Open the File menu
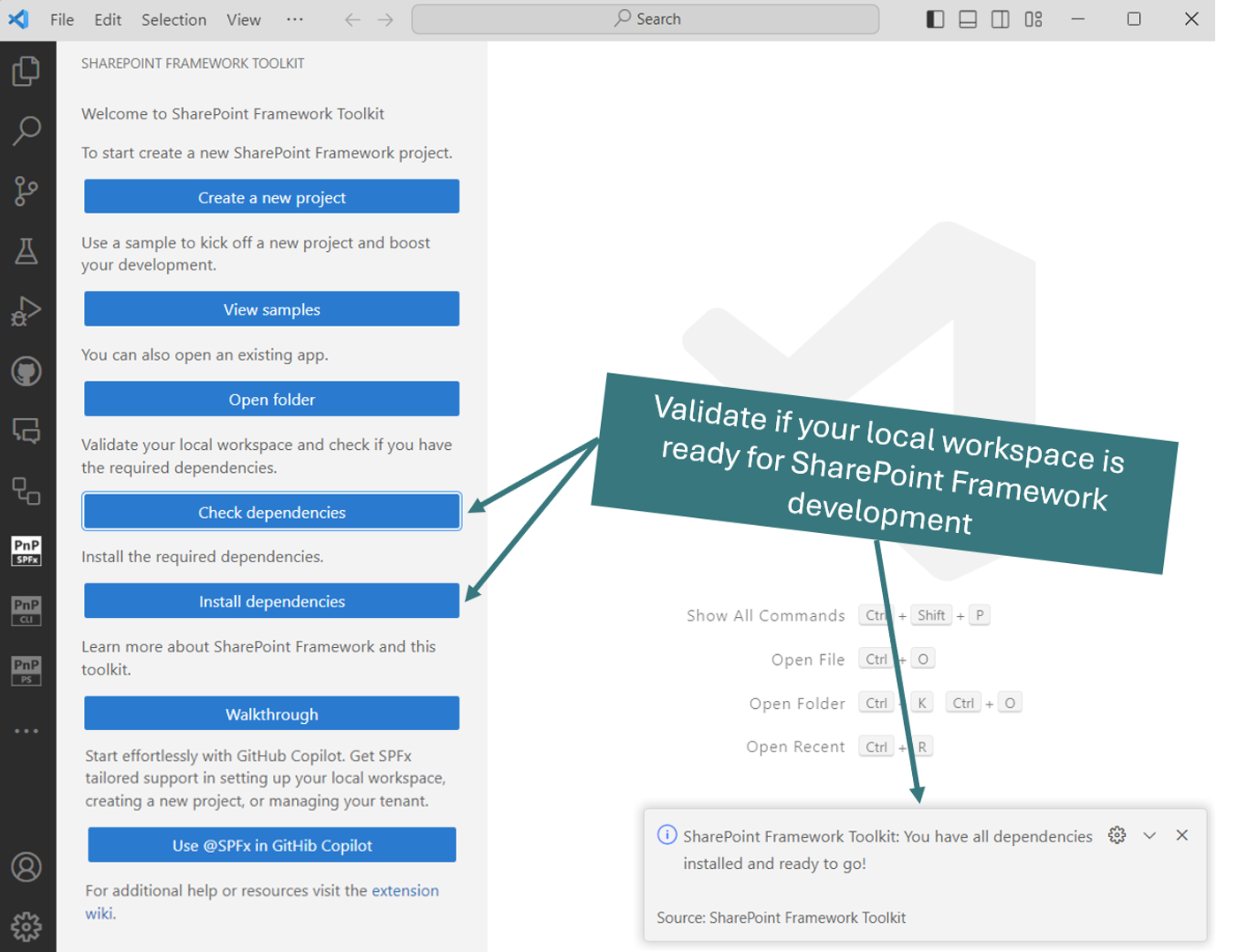 (x=62, y=19)
